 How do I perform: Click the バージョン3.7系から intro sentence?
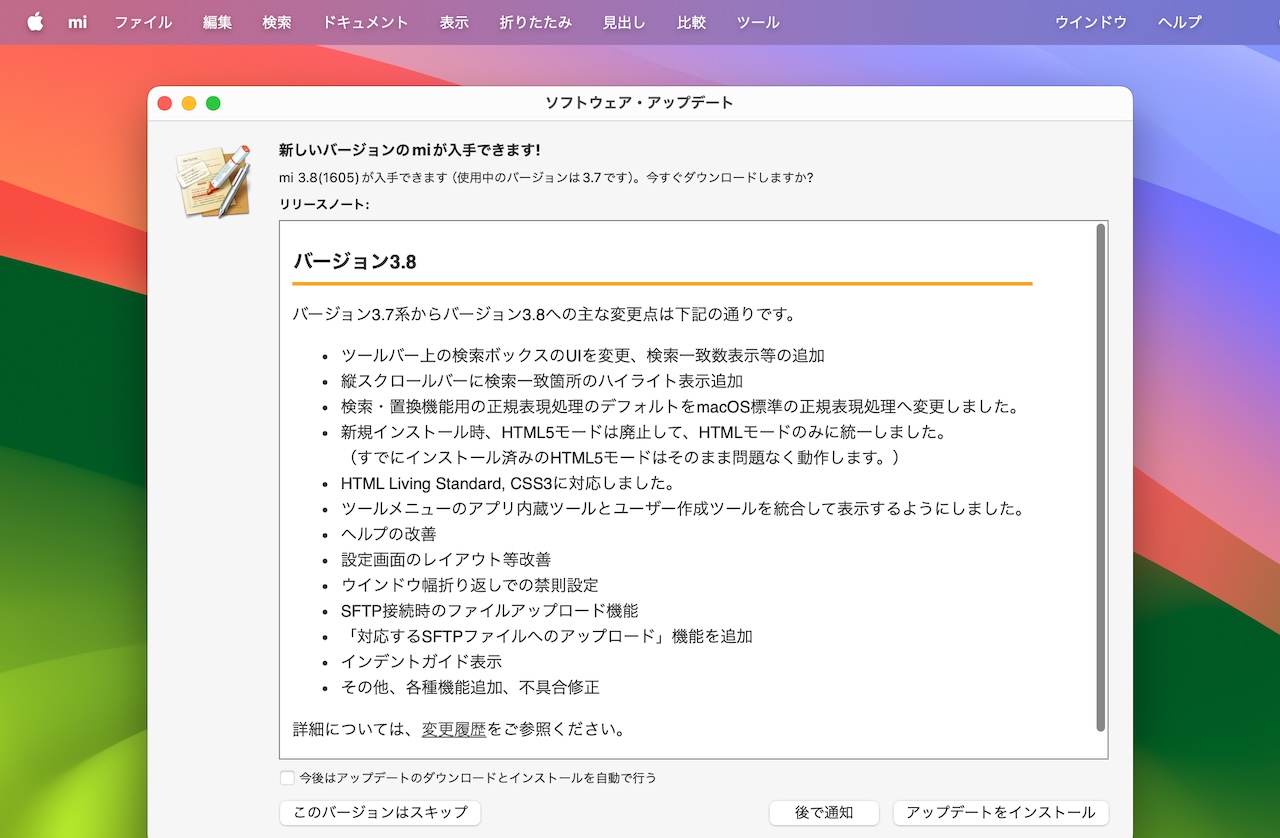tap(544, 314)
